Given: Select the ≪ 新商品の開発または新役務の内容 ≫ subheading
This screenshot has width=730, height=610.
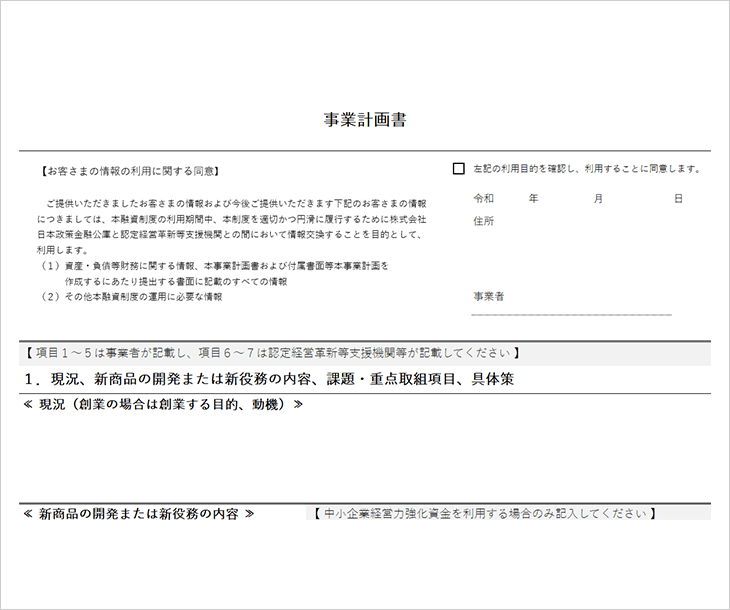Looking at the screenshot, I should click(x=138, y=513).
